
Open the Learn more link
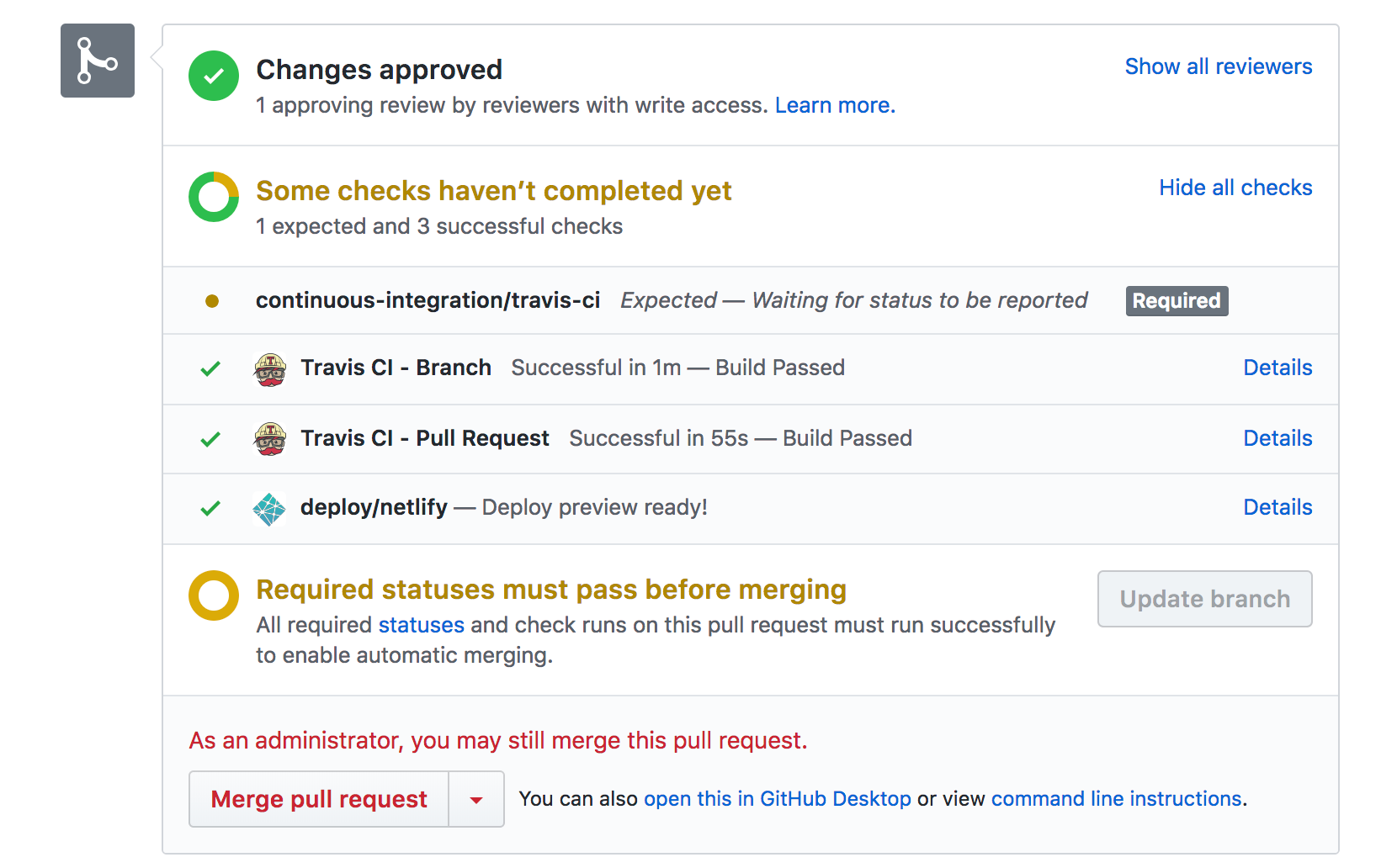(835, 105)
